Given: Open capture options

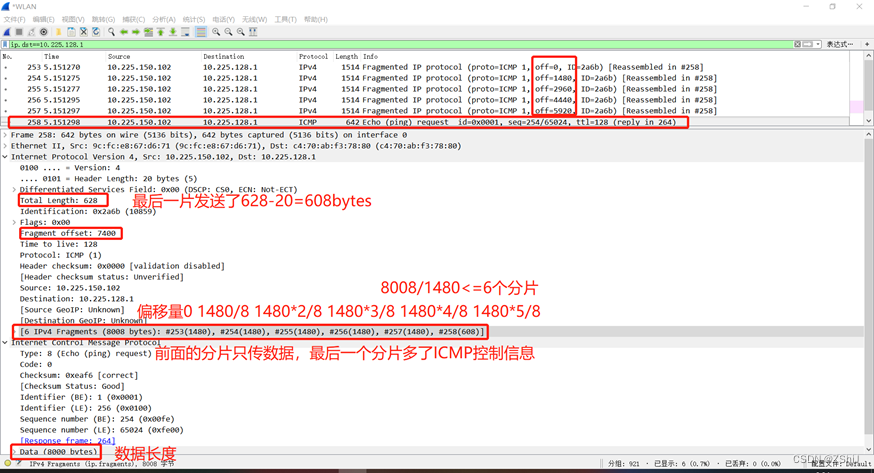Looking at the screenshot, I should 43,32.
